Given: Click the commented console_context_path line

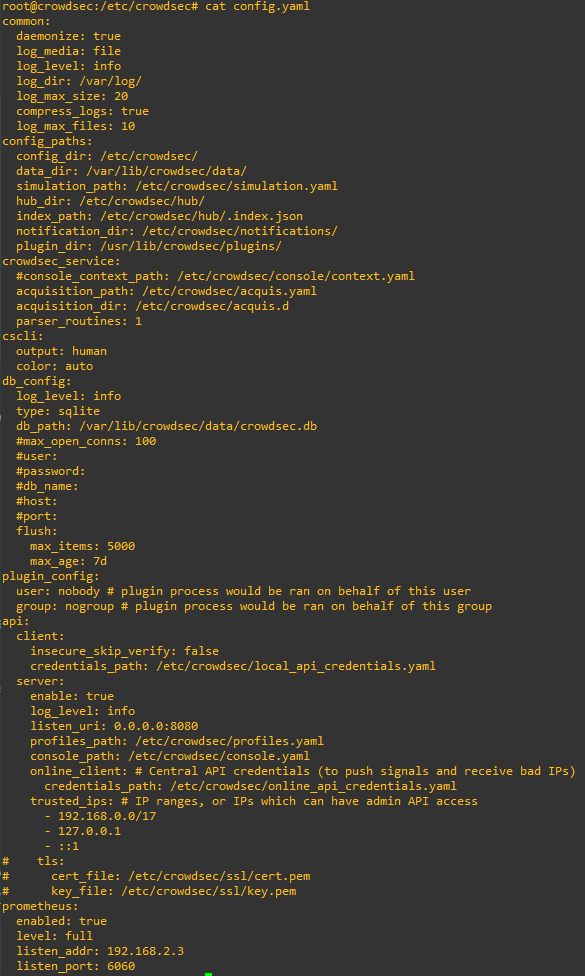Looking at the screenshot, I should point(215,276).
